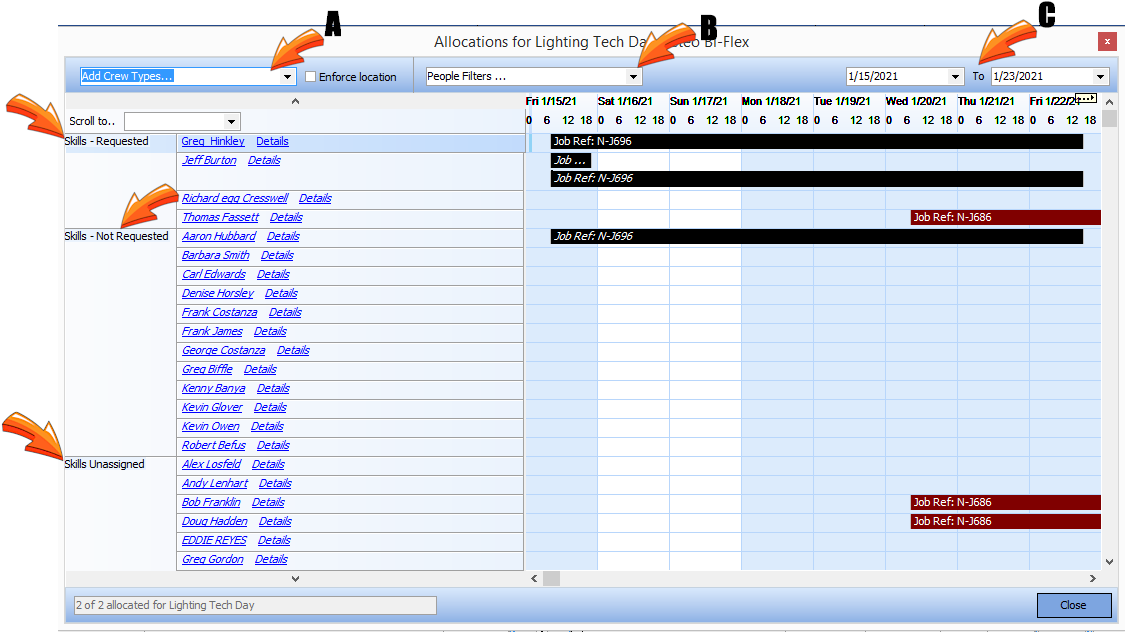Click Richard egg Creswell's name link
This screenshot has width=1125, height=633.
click(x=234, y=199)
